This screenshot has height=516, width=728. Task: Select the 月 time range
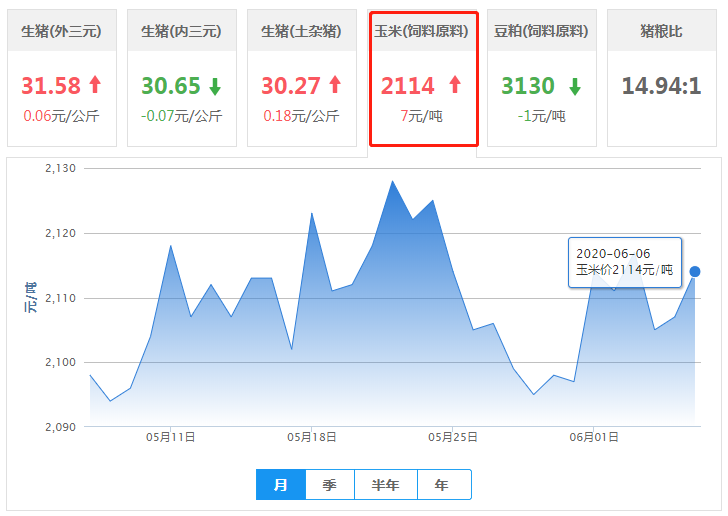(x=281, y=485)
